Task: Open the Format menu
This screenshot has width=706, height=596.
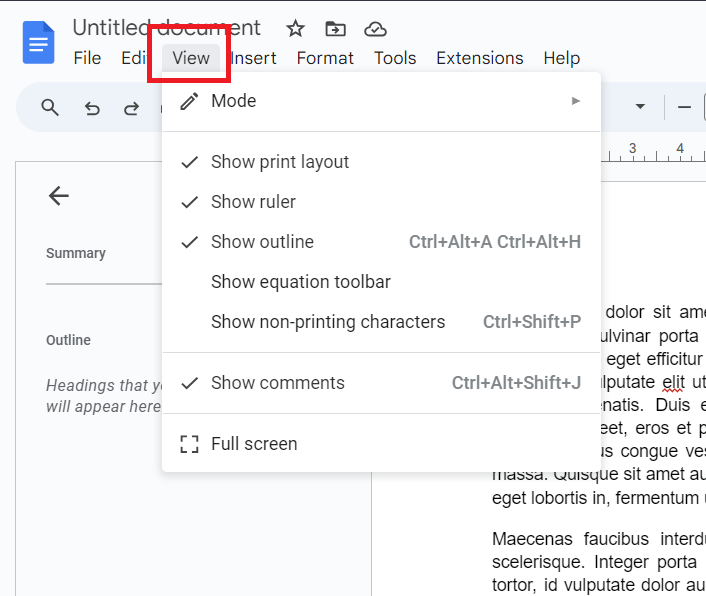Action: click(x=325, y=58)
